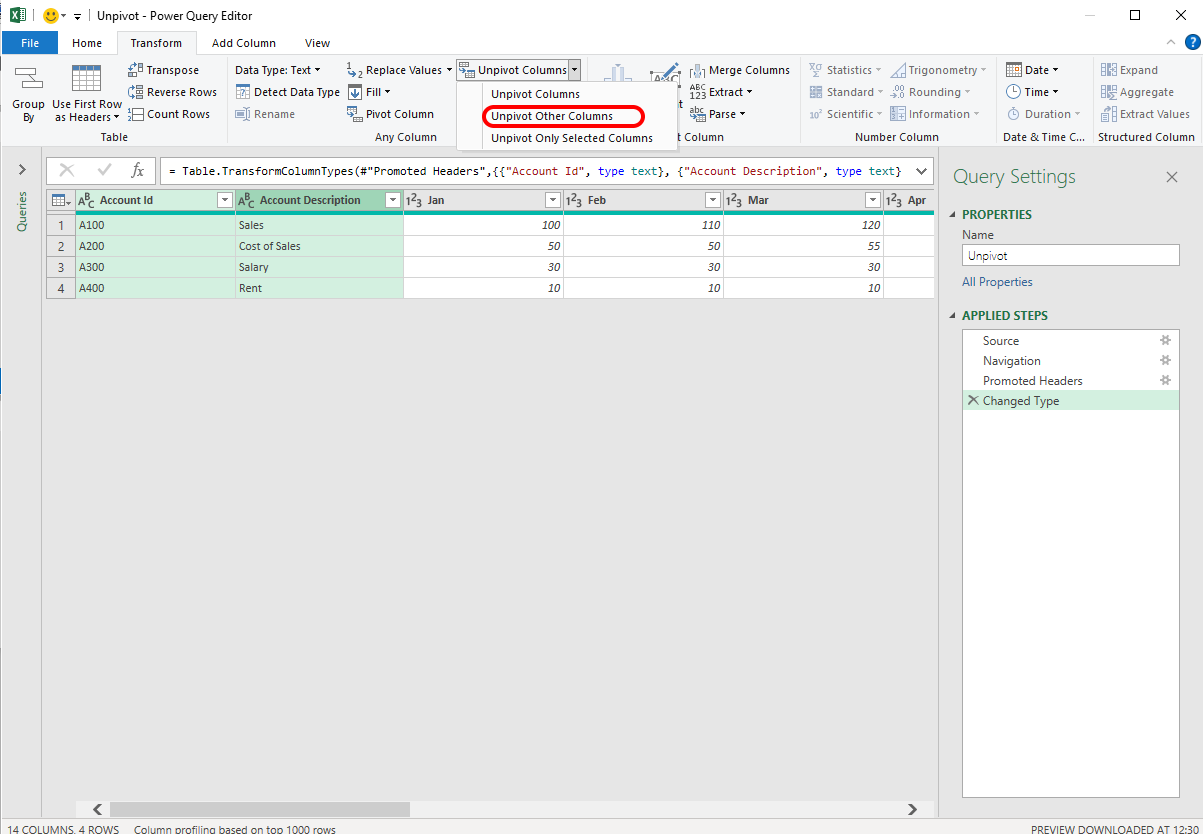The height and width of the screenshot is (834, 1203).
Task: Click the Aggregate tool
Action: (1137, 92)
